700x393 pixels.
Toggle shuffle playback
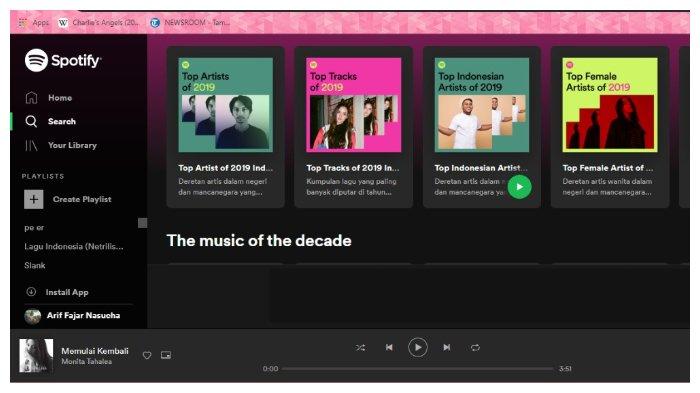point(361,347)
